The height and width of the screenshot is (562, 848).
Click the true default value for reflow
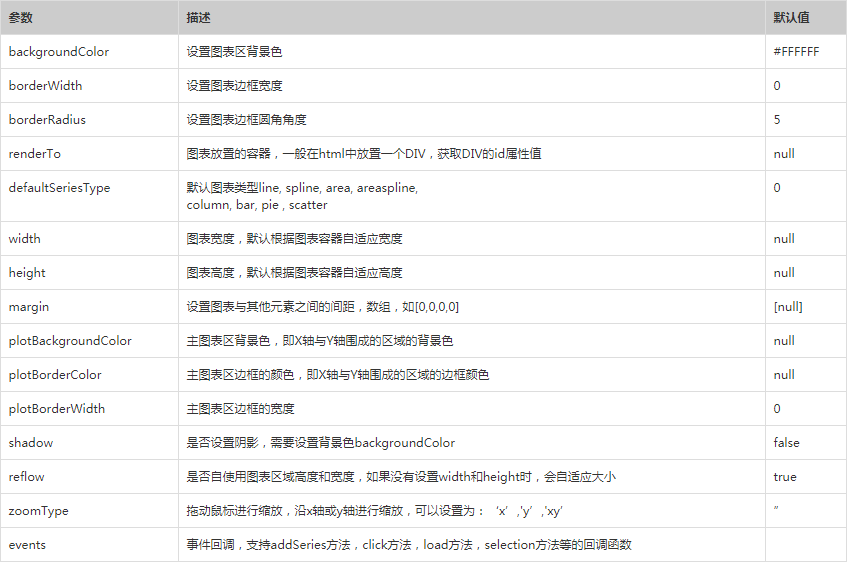[785, 477]
